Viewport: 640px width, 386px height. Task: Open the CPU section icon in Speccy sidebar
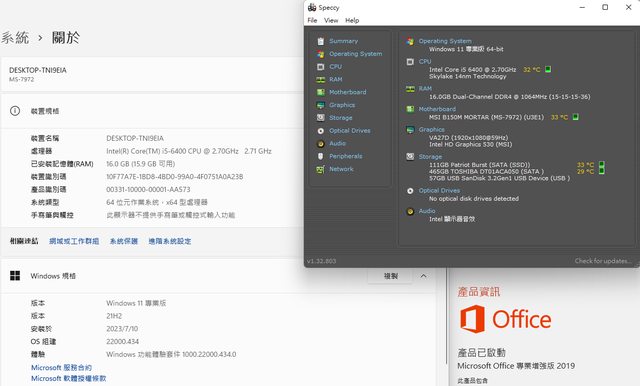pos(321,67)
